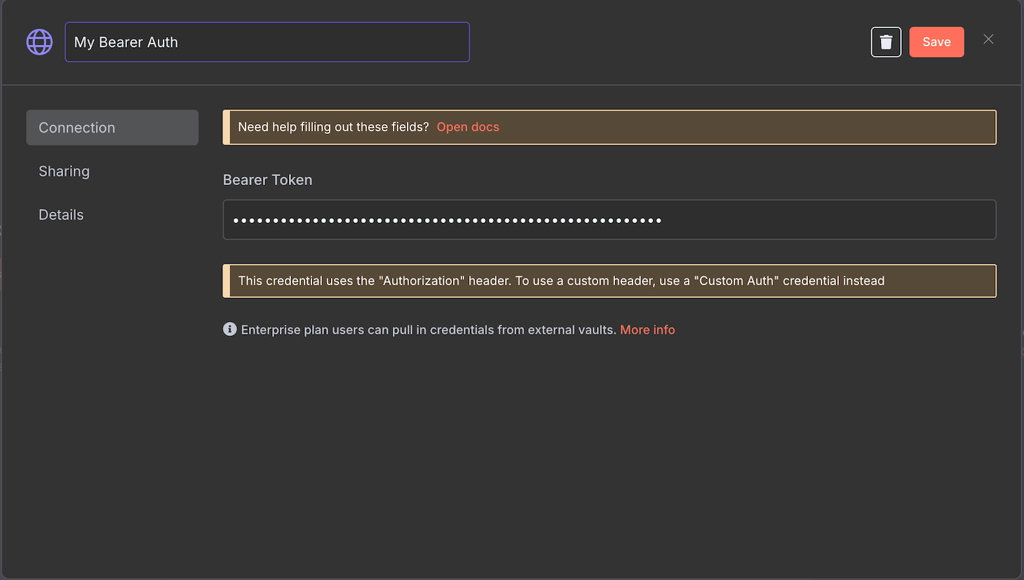The height and width of the screenshot is (580, 1024).
Task: Delete credential with the trash icon
Action: click(x=886, y=42)
